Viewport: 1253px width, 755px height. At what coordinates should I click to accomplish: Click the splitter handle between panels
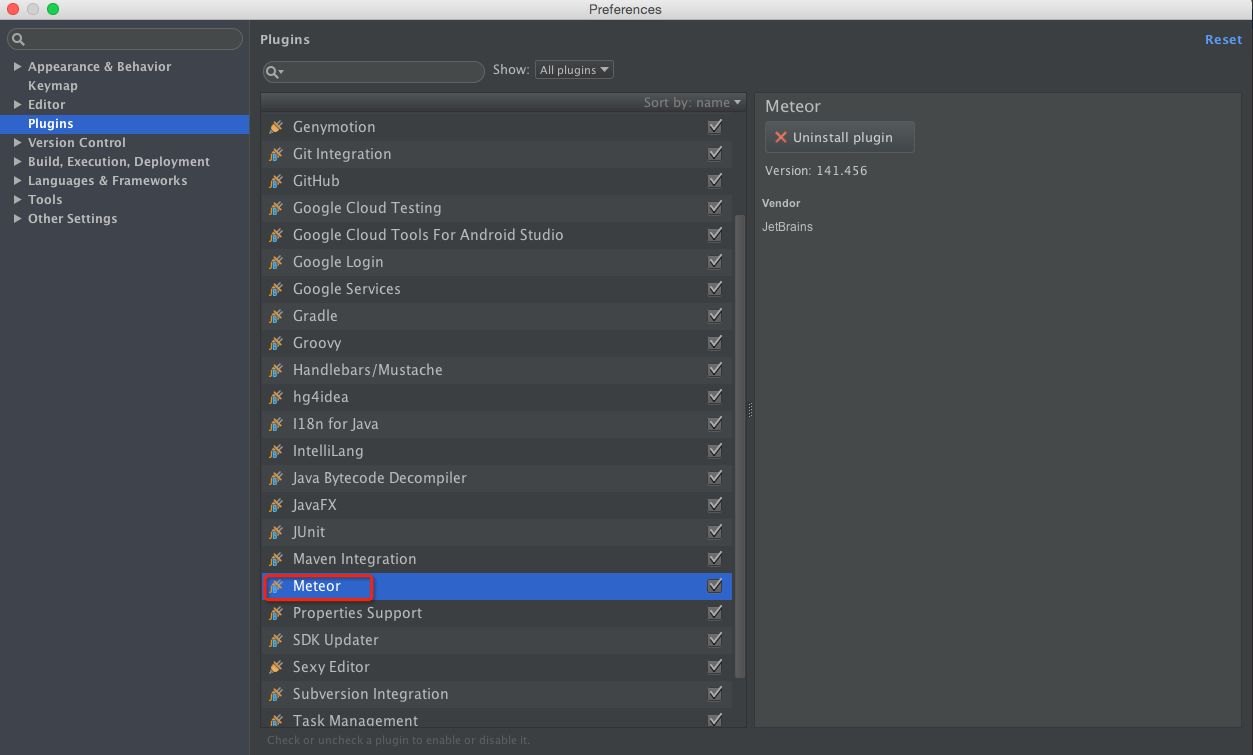coord(749,410)
